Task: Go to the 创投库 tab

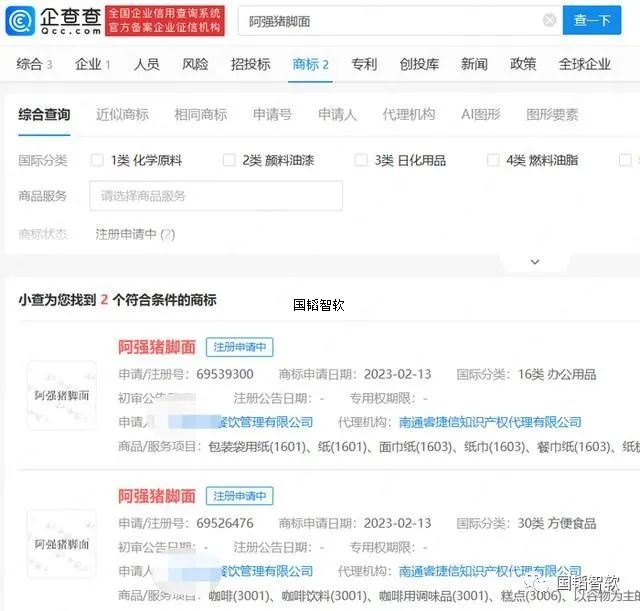Action: [x=419, y=64]
